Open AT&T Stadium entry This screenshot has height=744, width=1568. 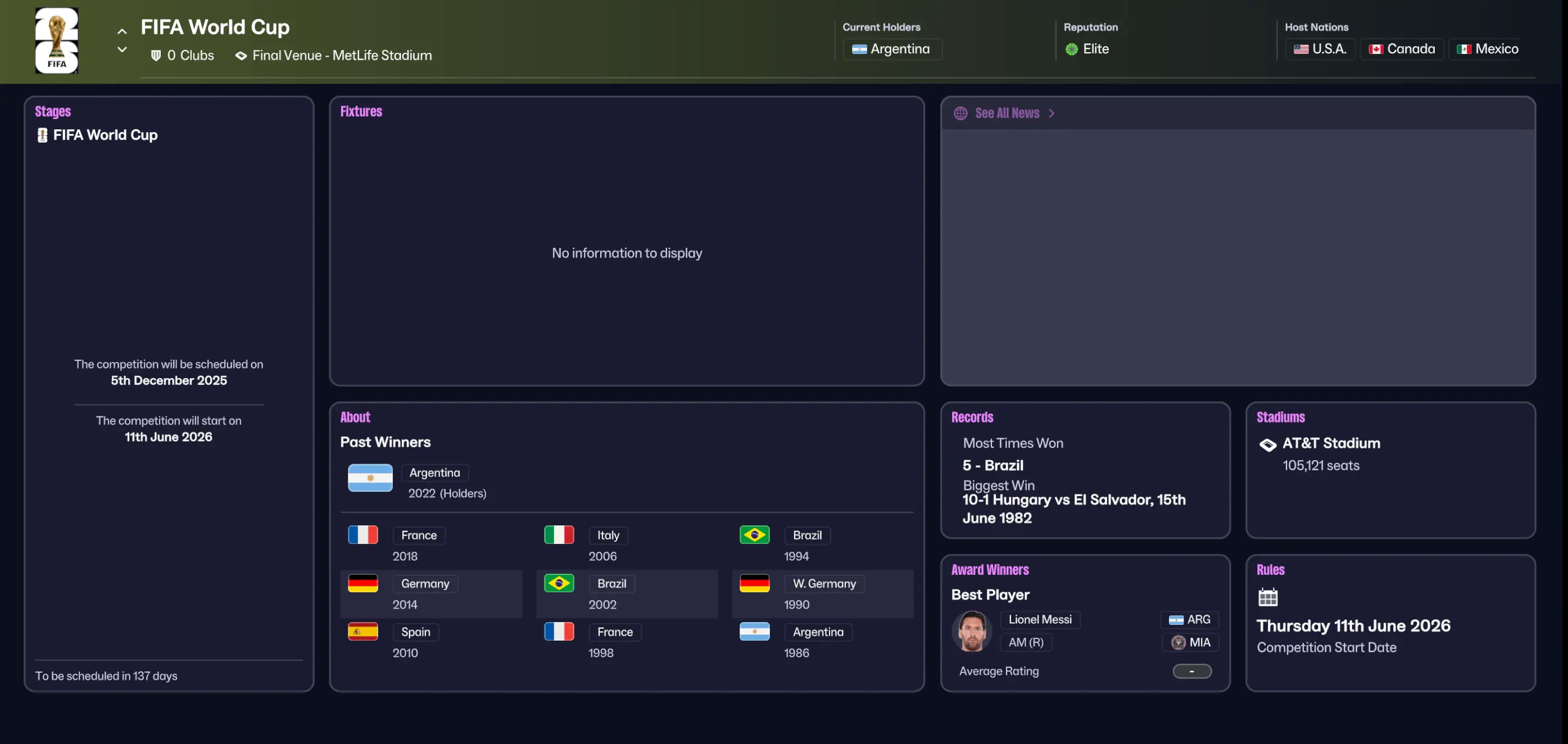tap(1331, 444)
